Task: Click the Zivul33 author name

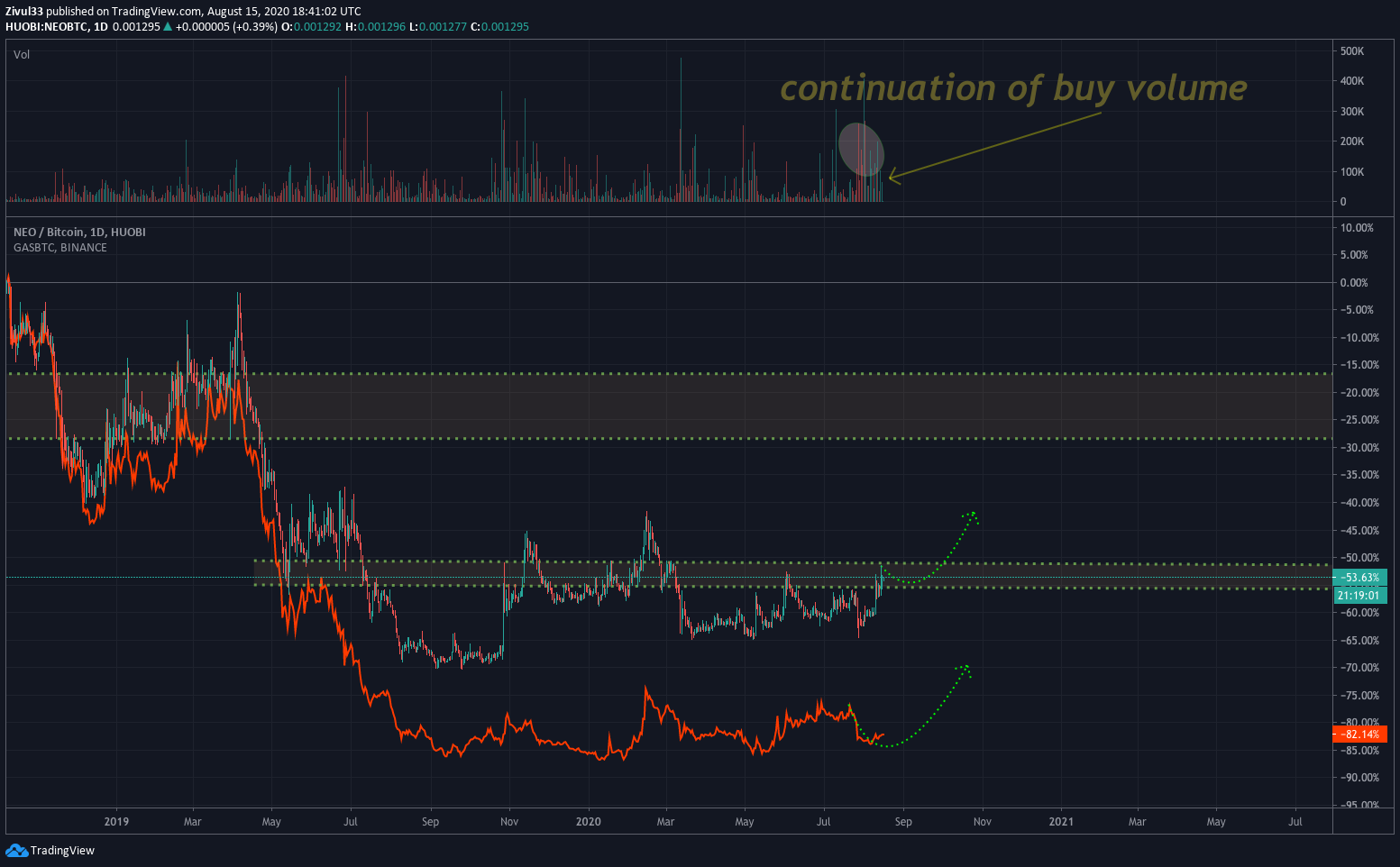Action: (x=24, y=12)
